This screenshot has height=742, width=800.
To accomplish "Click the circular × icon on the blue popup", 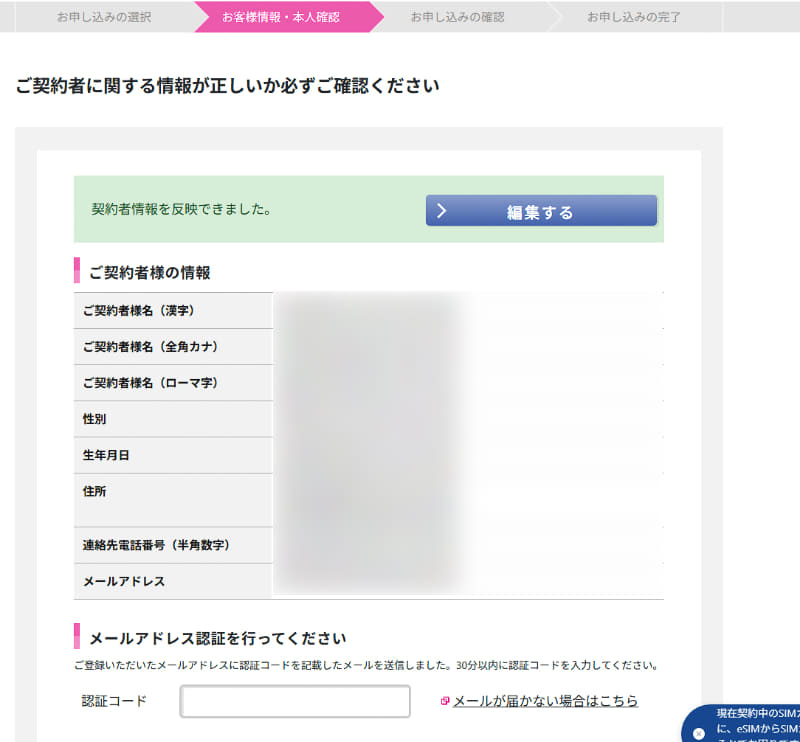I will 698,733.
